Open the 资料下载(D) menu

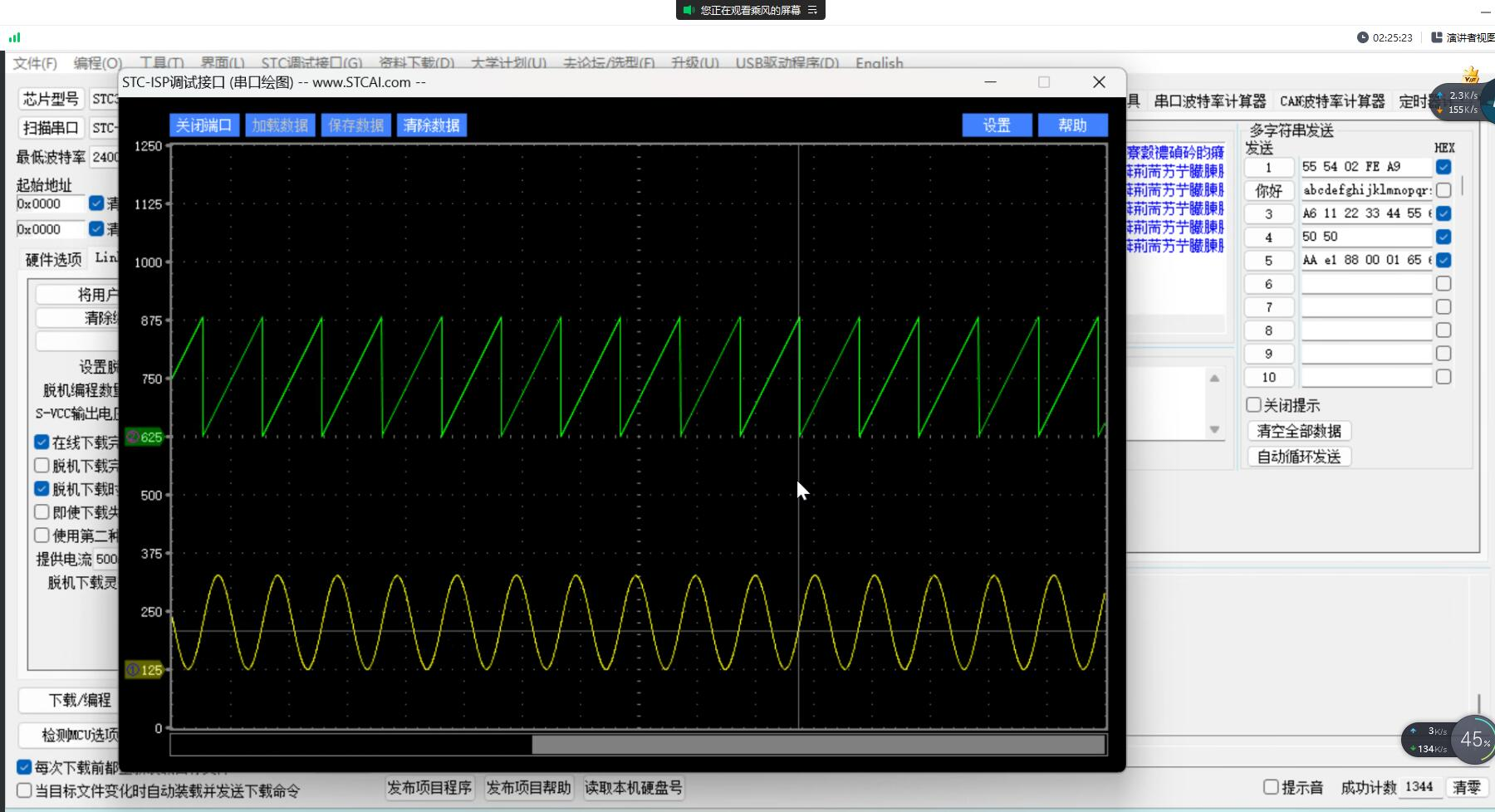[416, 63]
